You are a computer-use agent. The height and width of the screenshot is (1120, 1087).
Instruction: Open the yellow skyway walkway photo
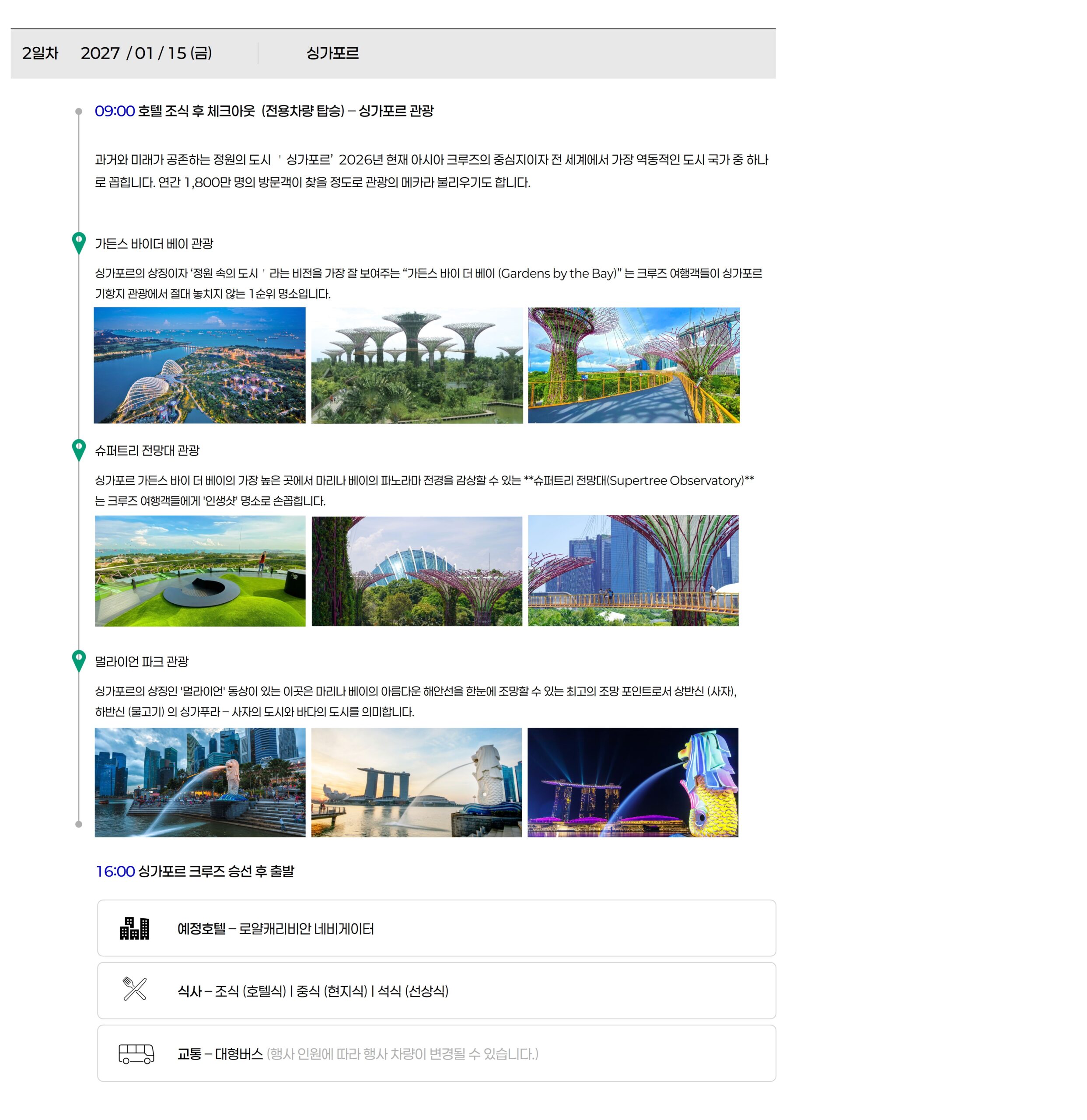(x=633, y=365)
